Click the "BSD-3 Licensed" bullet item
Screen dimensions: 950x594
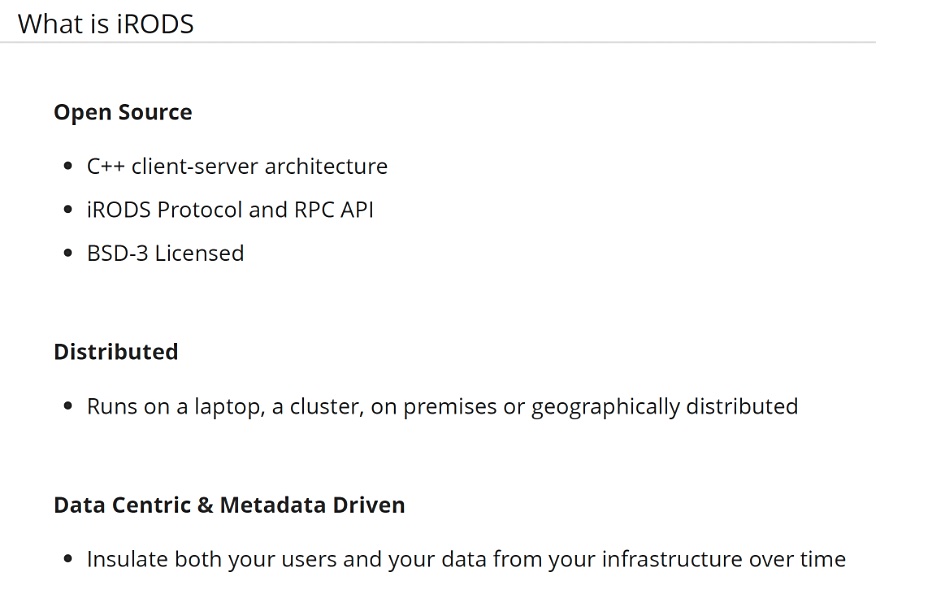pyautogui.click(x=165, y=253)
